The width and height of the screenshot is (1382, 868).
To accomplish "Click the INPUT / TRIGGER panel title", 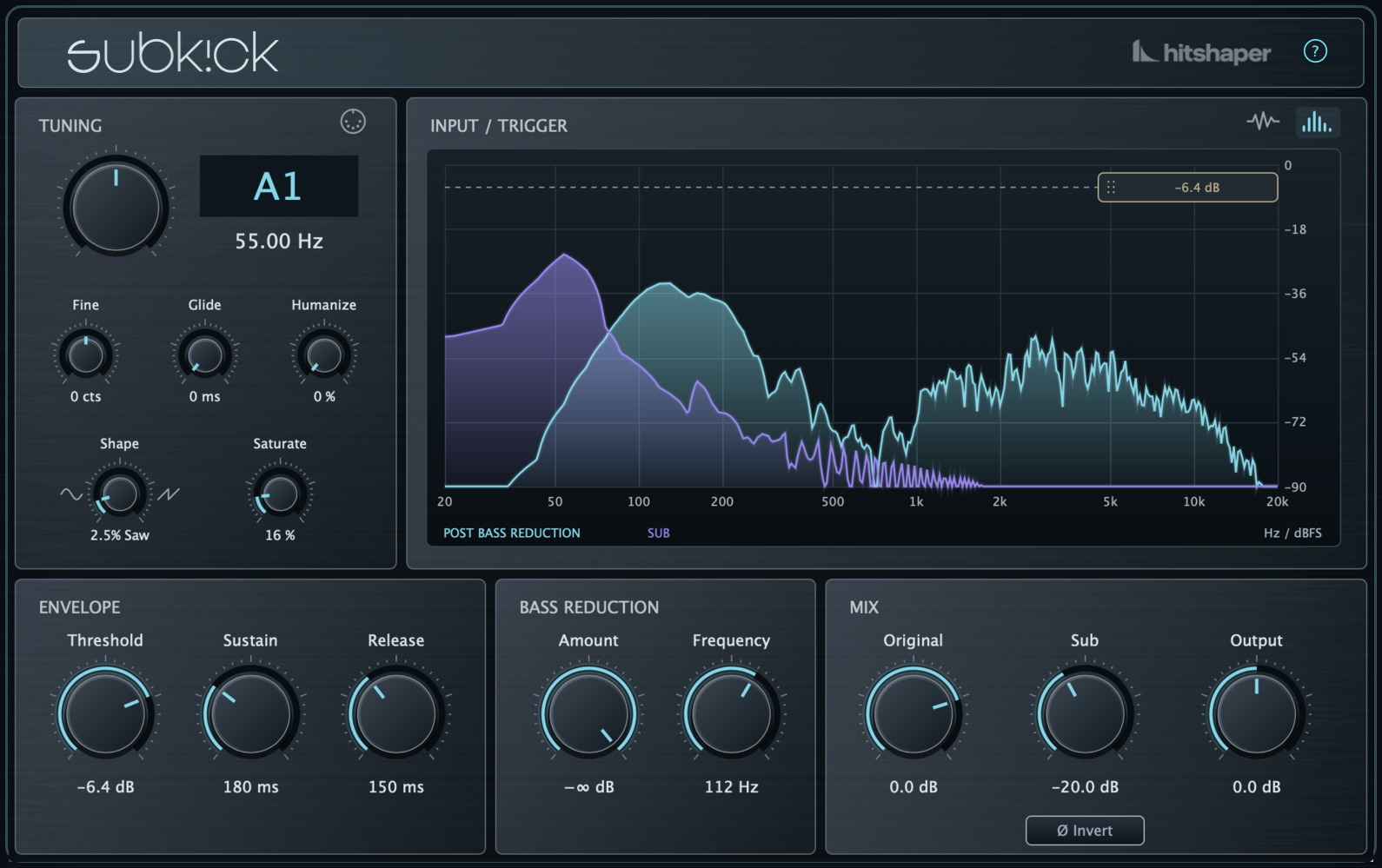I will pos(499,126).
